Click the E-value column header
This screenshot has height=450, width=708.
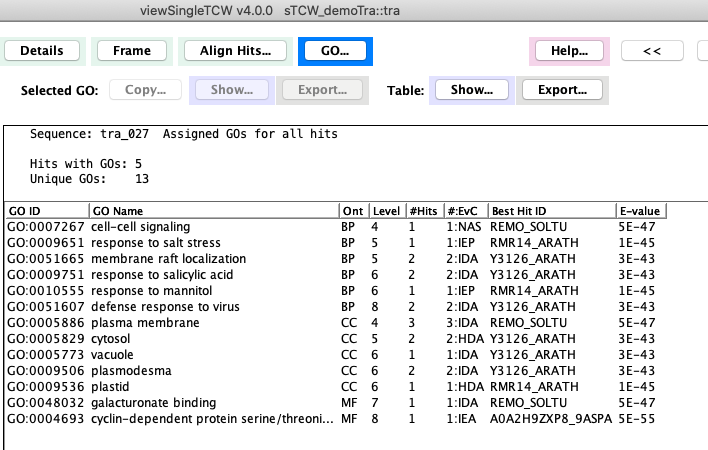click(x=640, y=211)
